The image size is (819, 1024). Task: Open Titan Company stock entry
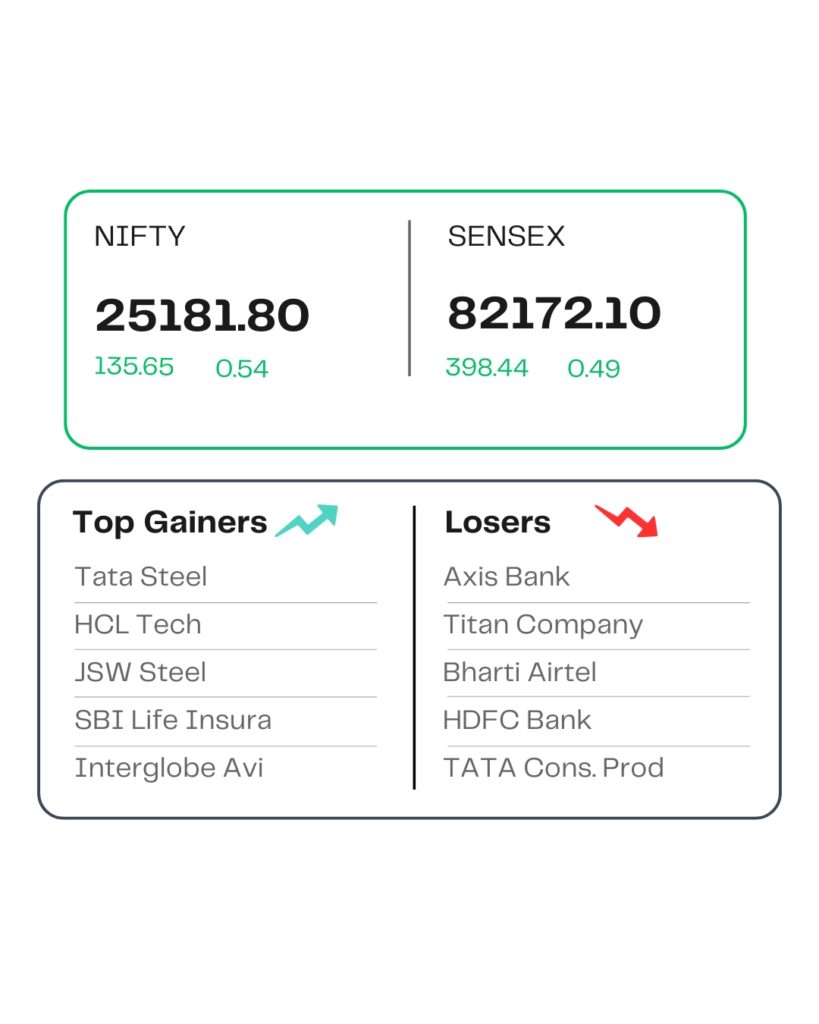(x=543, y=625)
